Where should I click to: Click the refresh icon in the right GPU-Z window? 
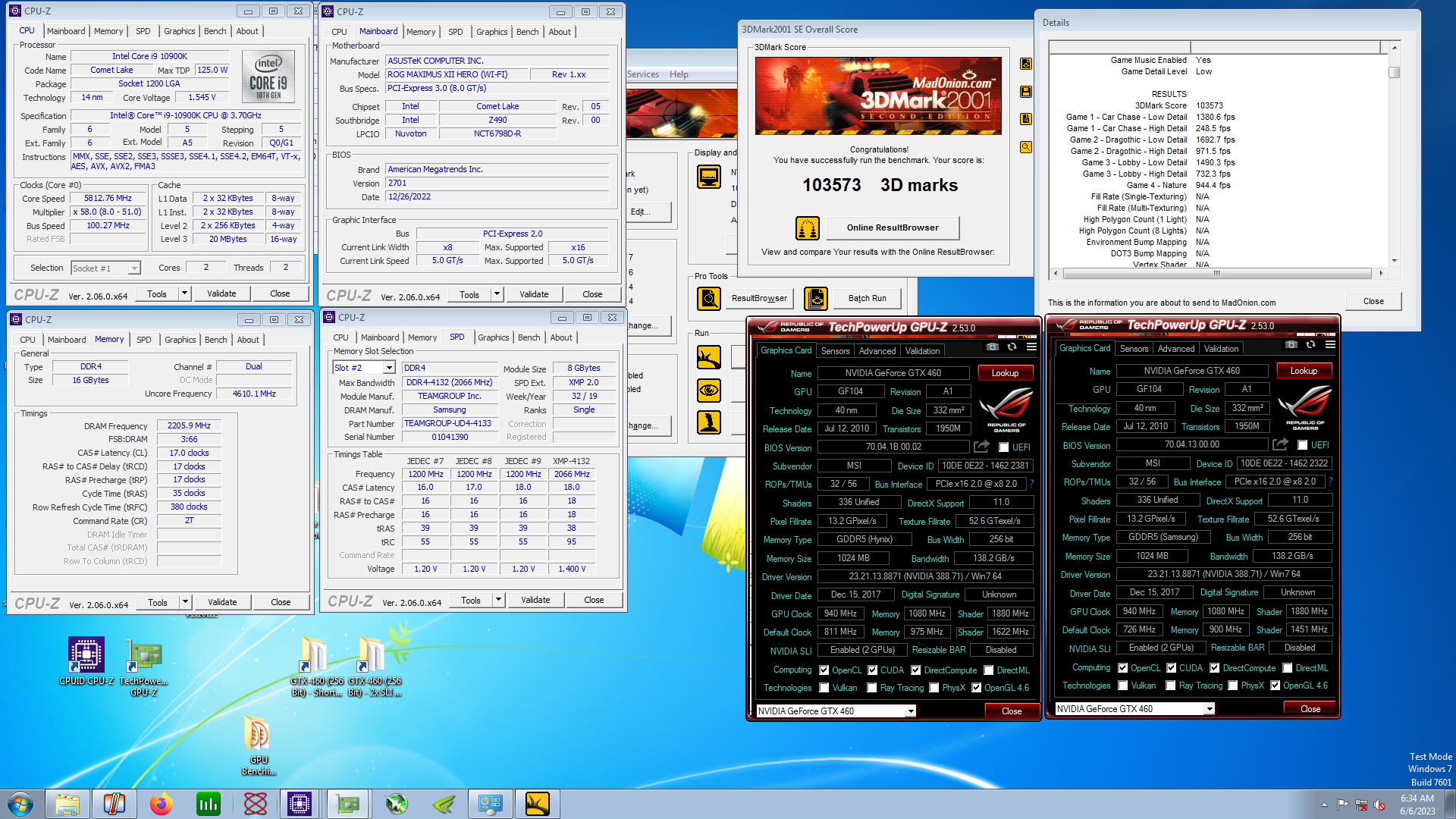[x=1310, y=344]
